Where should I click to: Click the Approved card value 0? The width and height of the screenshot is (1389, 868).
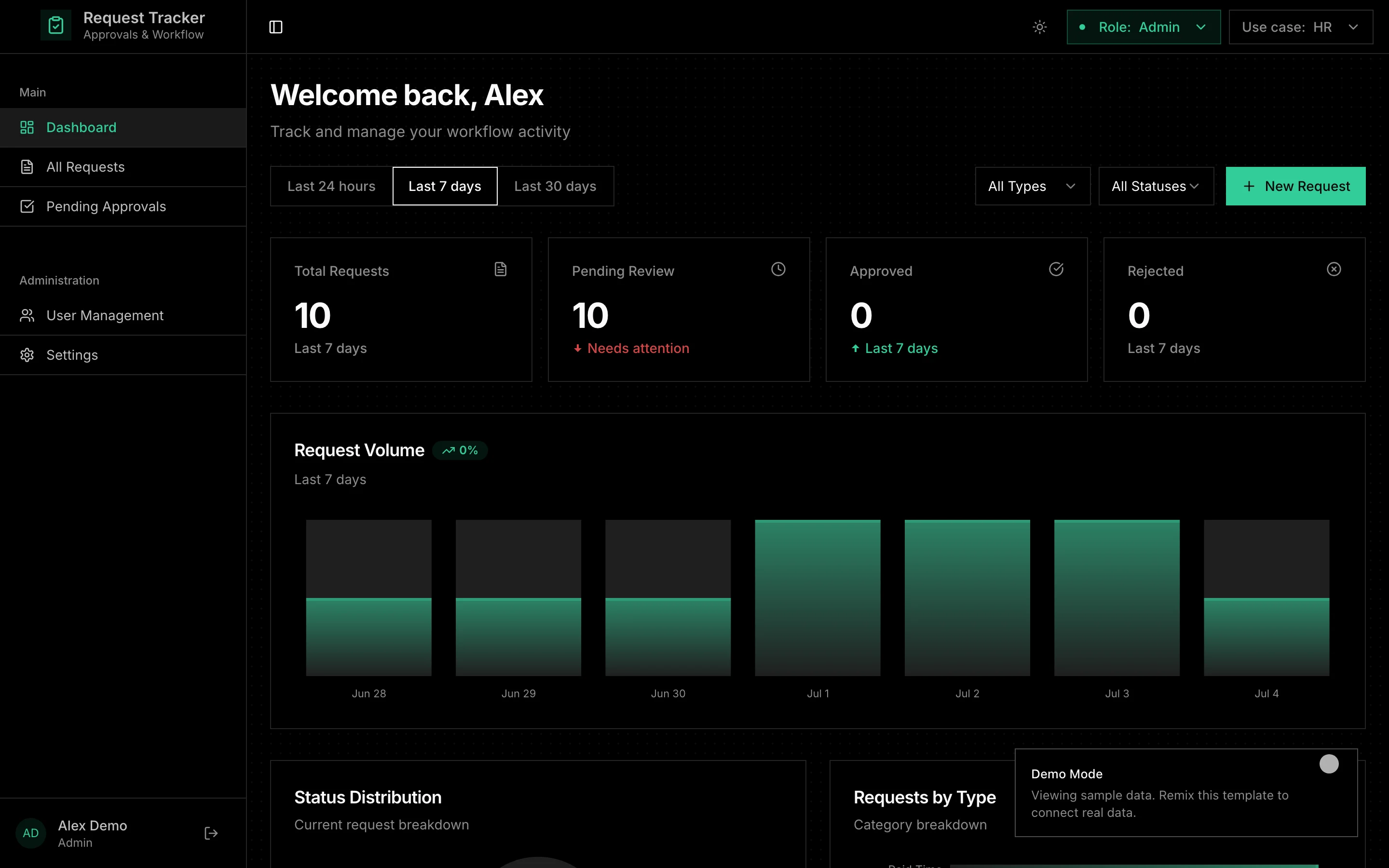(x=861, y=316)
